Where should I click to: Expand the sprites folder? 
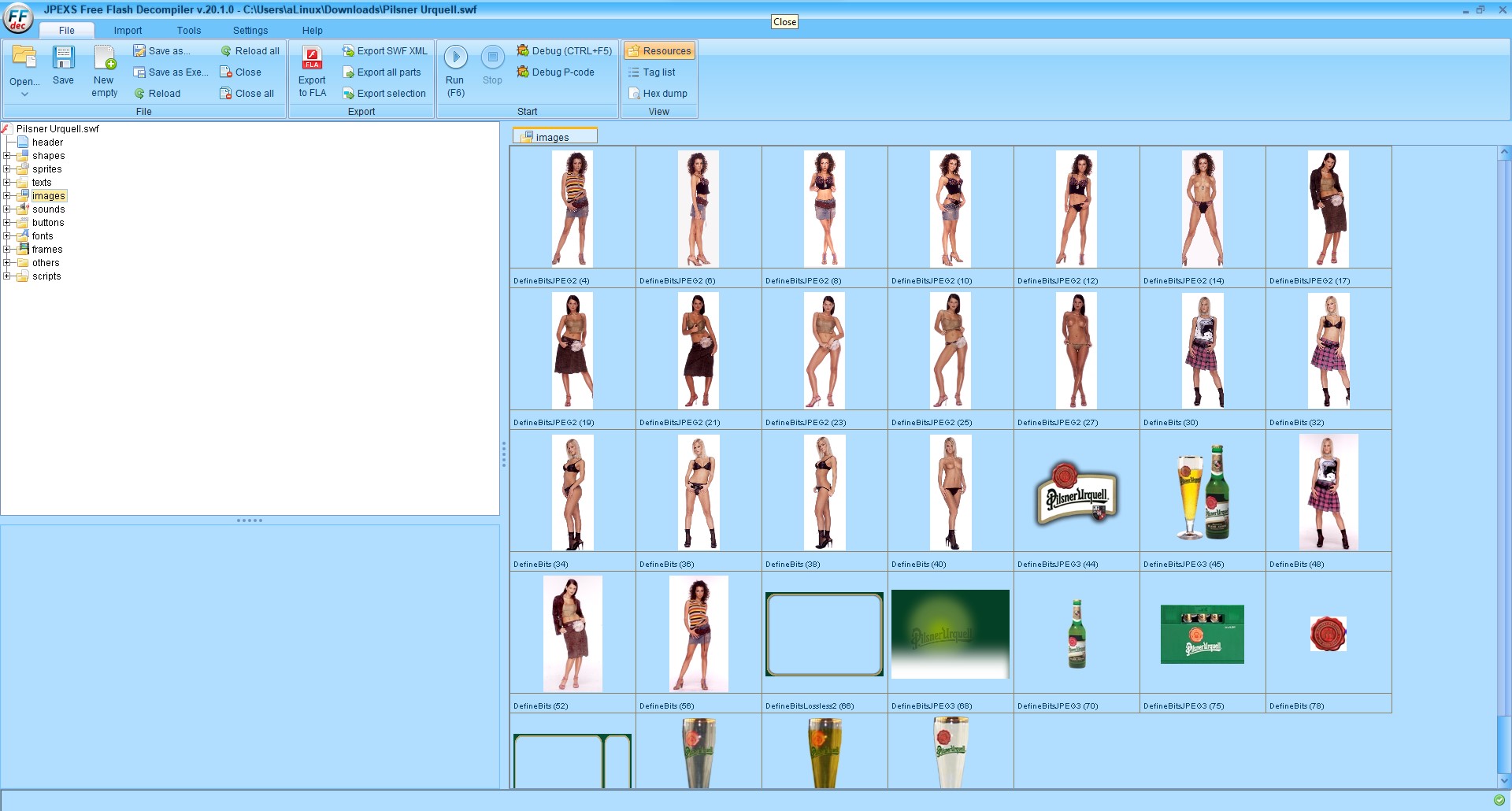pos(7,169)
